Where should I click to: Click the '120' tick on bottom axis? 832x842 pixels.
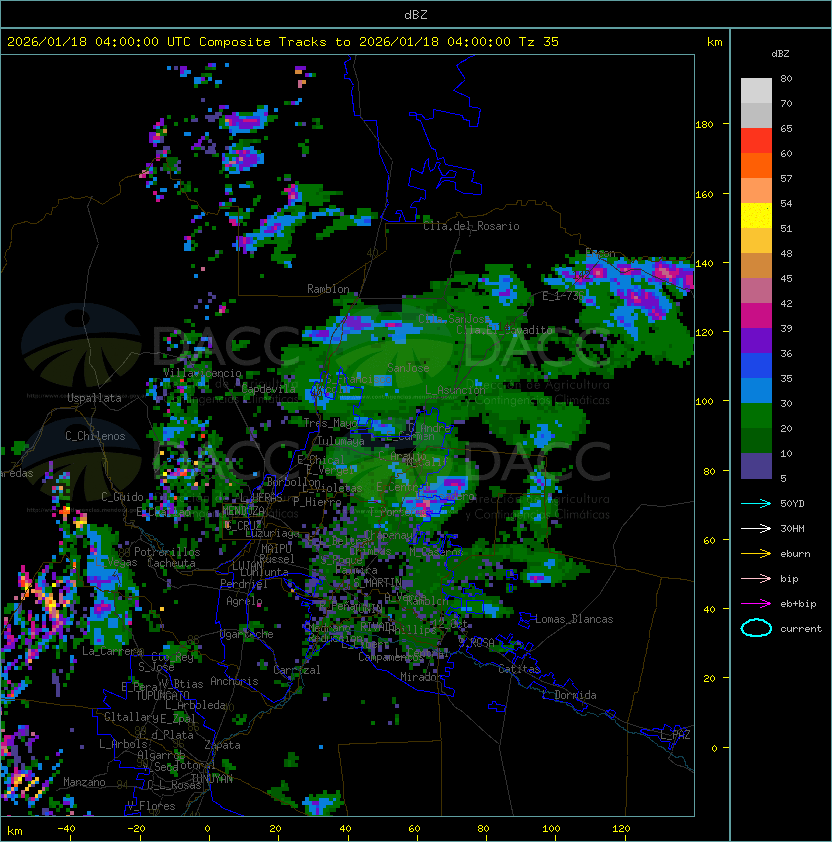click(621, 829)
